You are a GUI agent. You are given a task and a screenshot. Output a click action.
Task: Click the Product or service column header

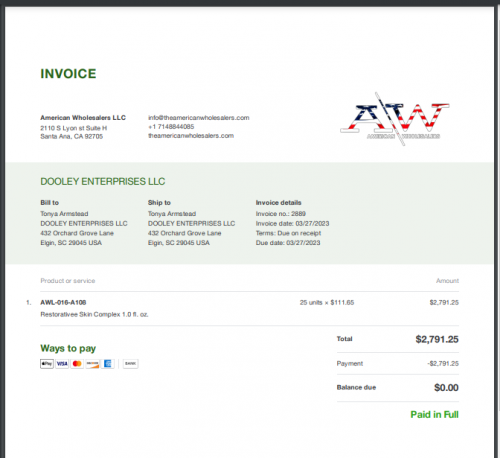(x=68, y=281)
